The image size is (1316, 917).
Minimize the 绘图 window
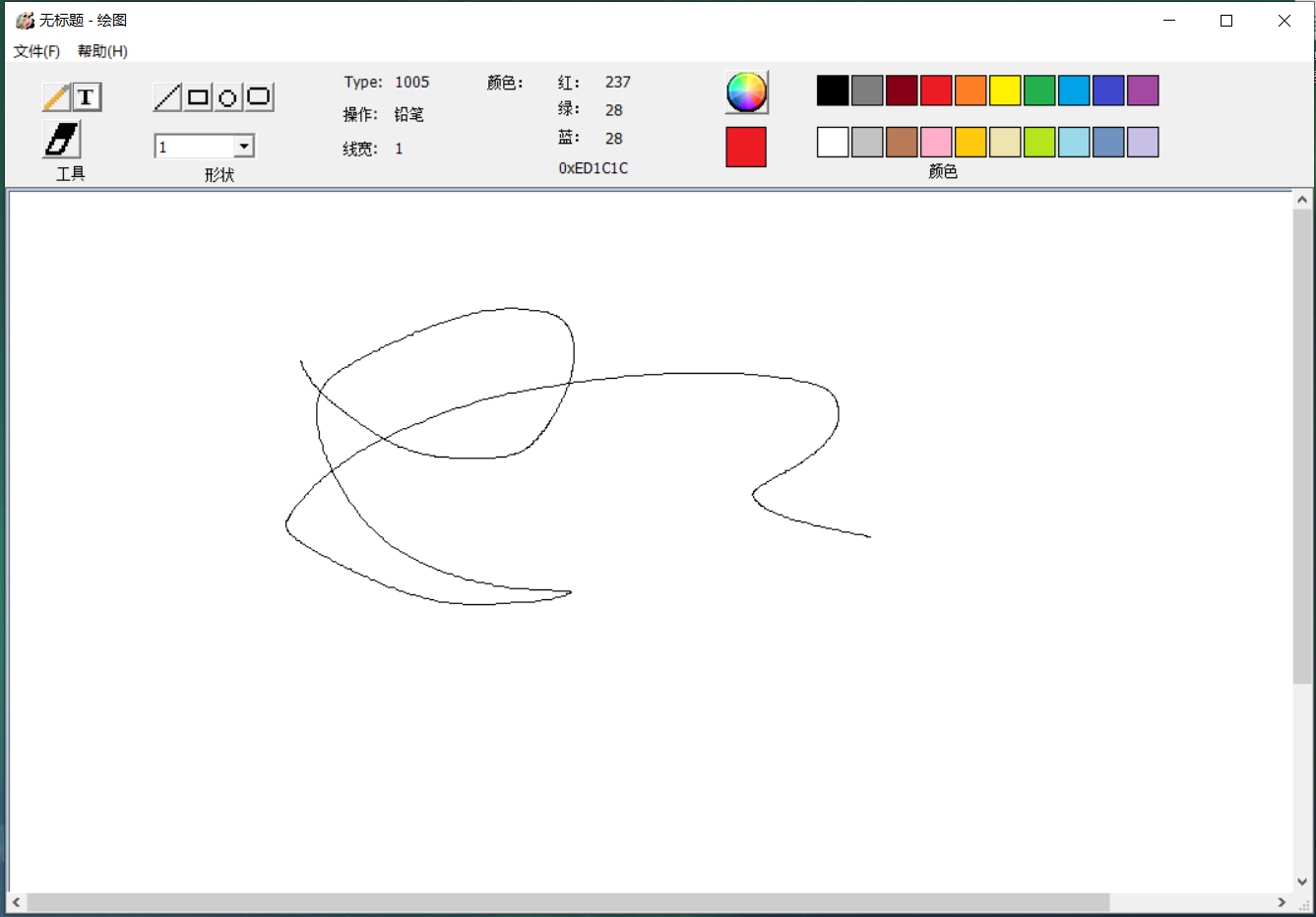1169,20
